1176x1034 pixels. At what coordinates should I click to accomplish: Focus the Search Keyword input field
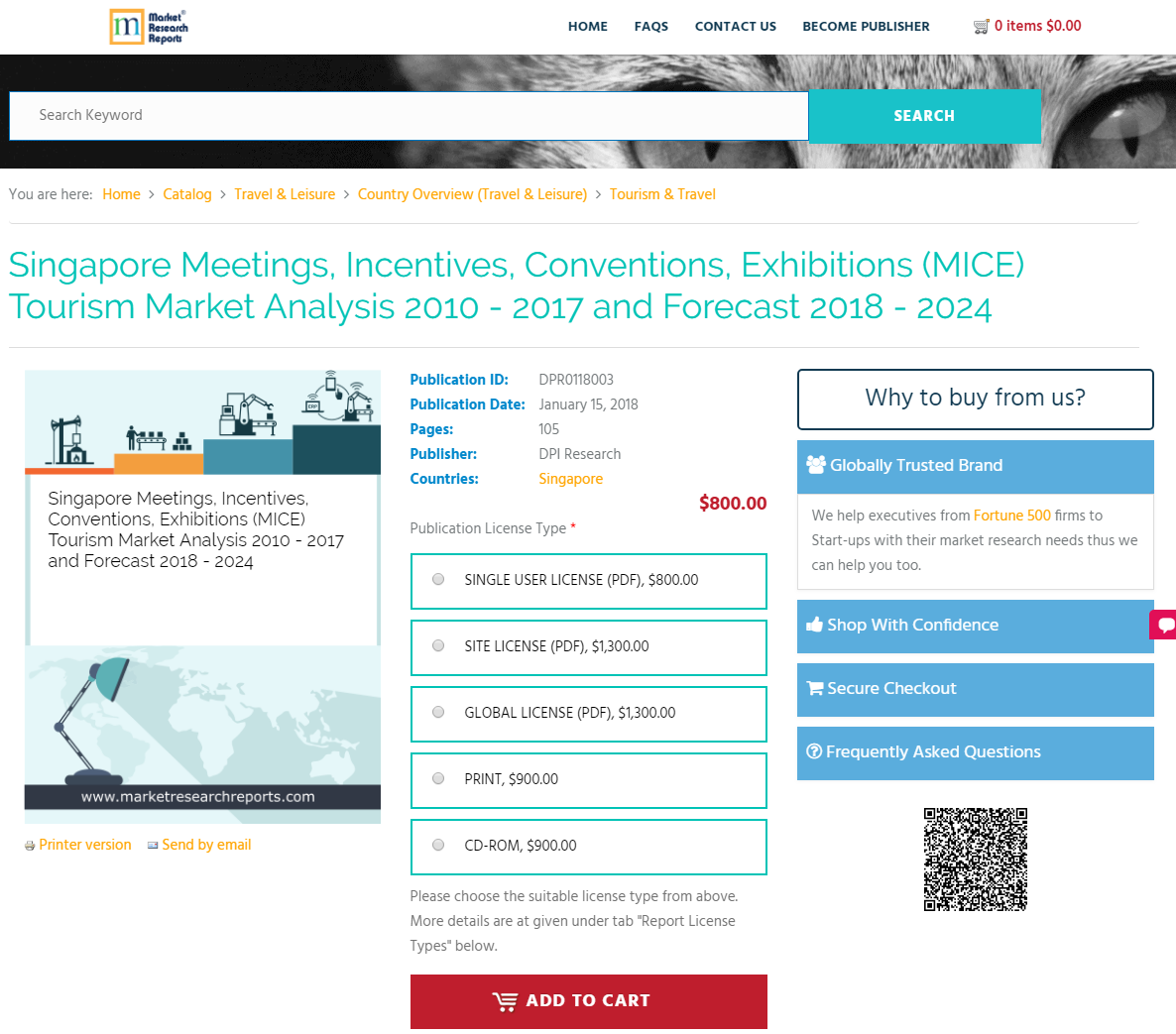tap(409, 115)
